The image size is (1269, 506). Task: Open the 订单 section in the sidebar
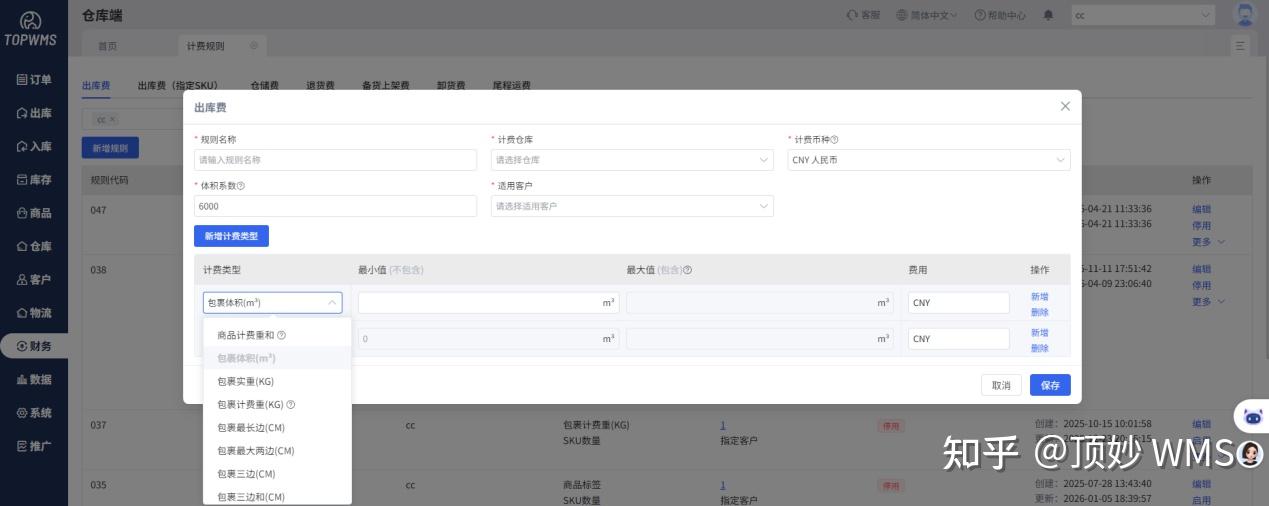click(x=34, y=80)
